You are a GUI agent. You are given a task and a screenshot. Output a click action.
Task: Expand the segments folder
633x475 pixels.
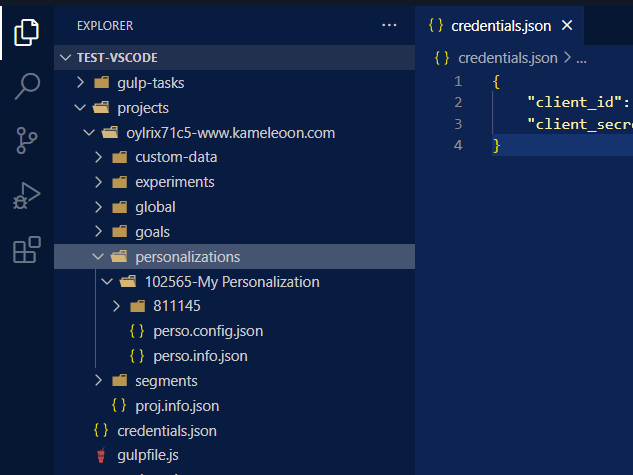98,381
